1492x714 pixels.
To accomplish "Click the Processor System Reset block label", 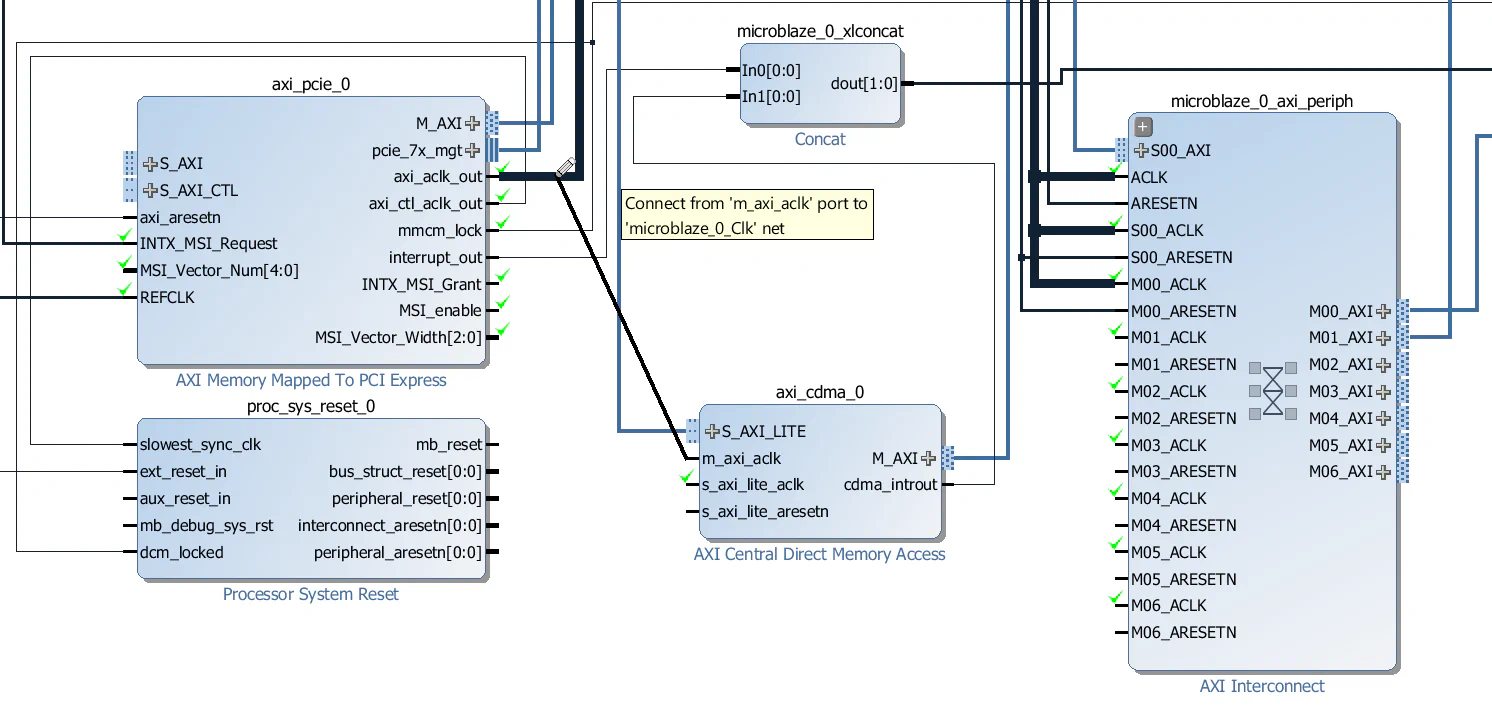I will [311, 594].
